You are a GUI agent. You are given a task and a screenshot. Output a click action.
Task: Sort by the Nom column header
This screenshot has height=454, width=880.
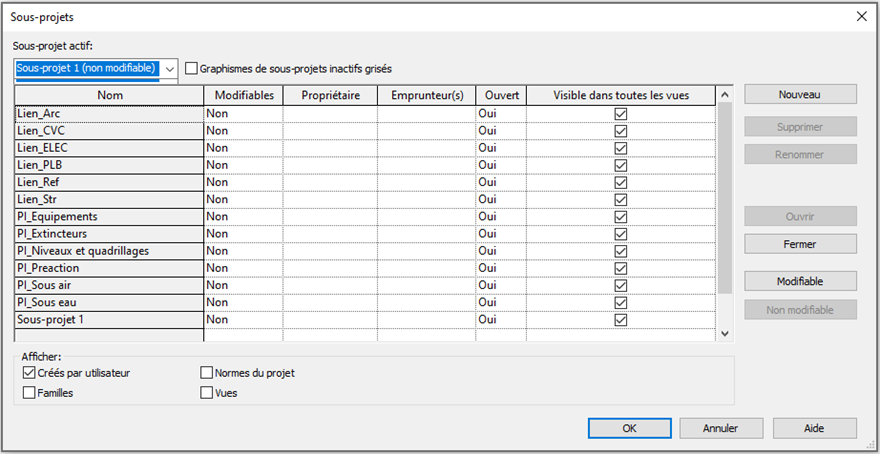point(109,95)
